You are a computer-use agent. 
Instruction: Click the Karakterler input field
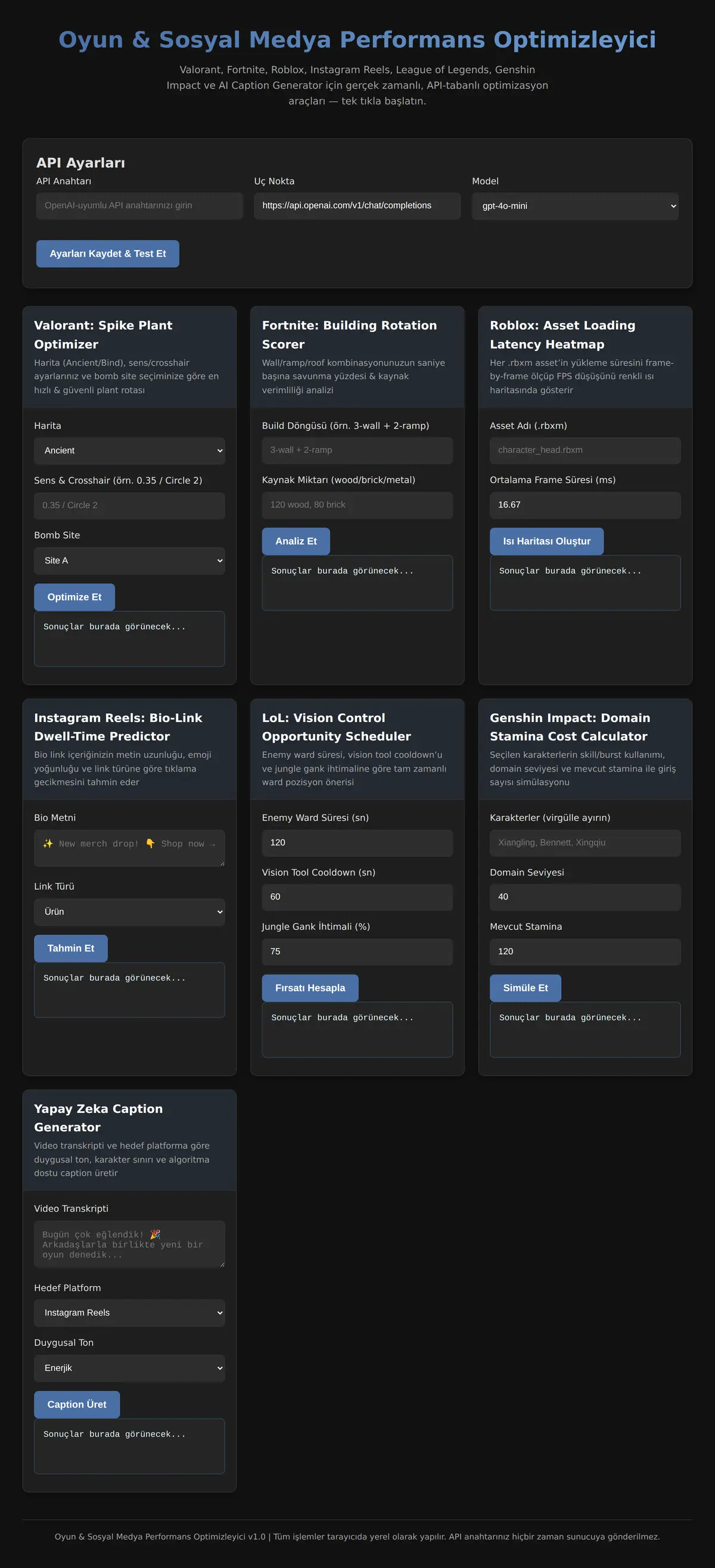(585, 843)
